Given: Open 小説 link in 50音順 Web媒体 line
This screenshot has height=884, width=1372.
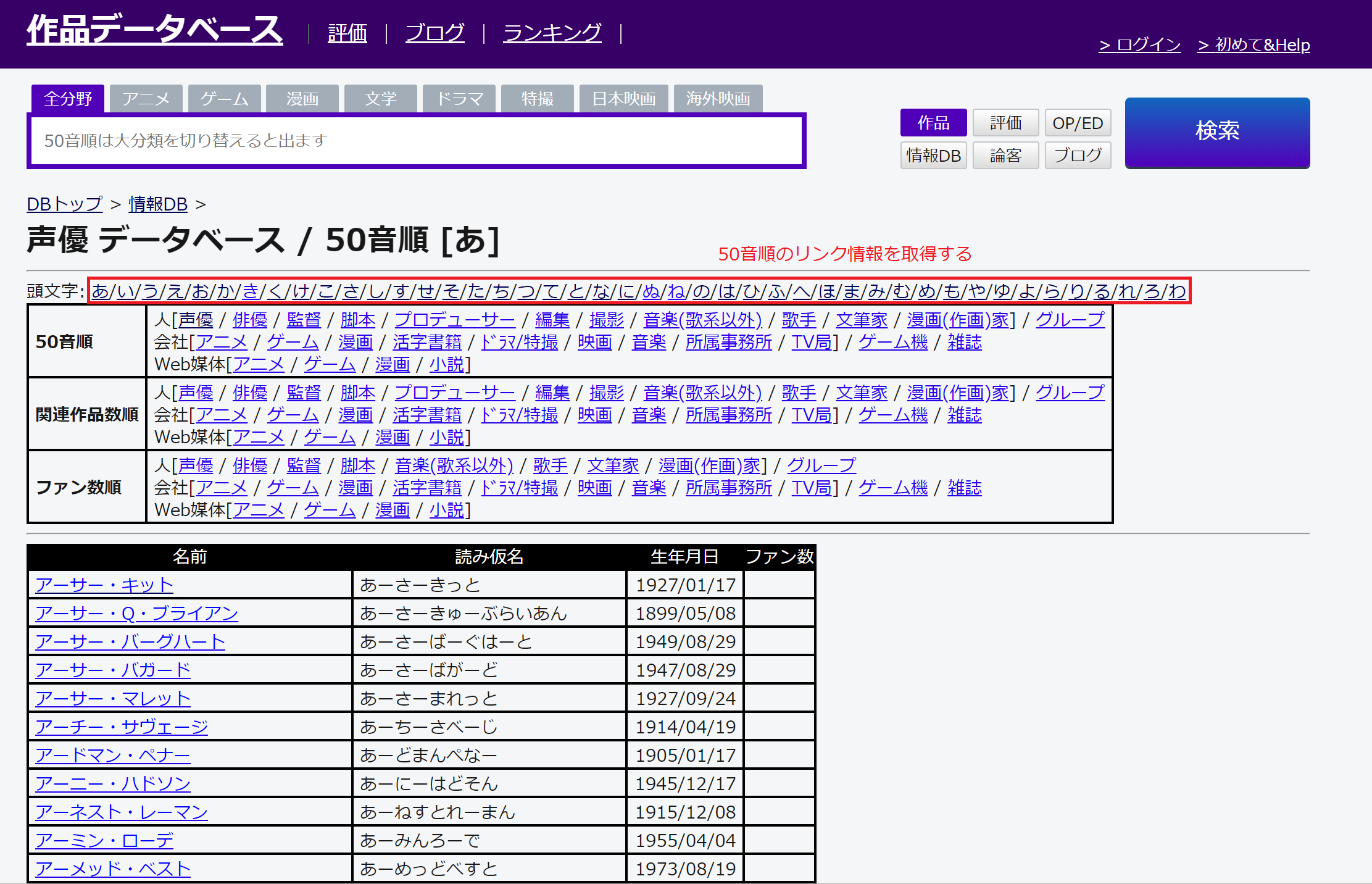Looking at the screenshot, I should [x=447, y=364].
